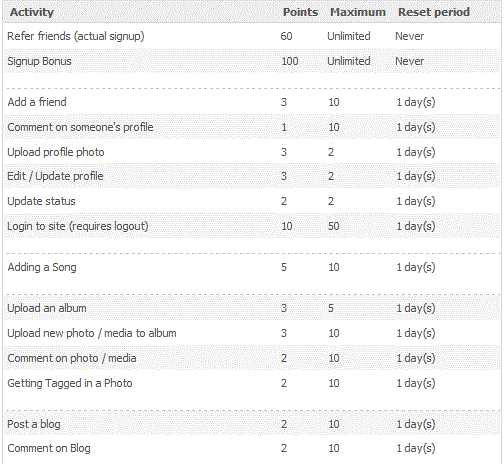
Task: Select the Refer friends (actual signup) row
Action: 252,36
